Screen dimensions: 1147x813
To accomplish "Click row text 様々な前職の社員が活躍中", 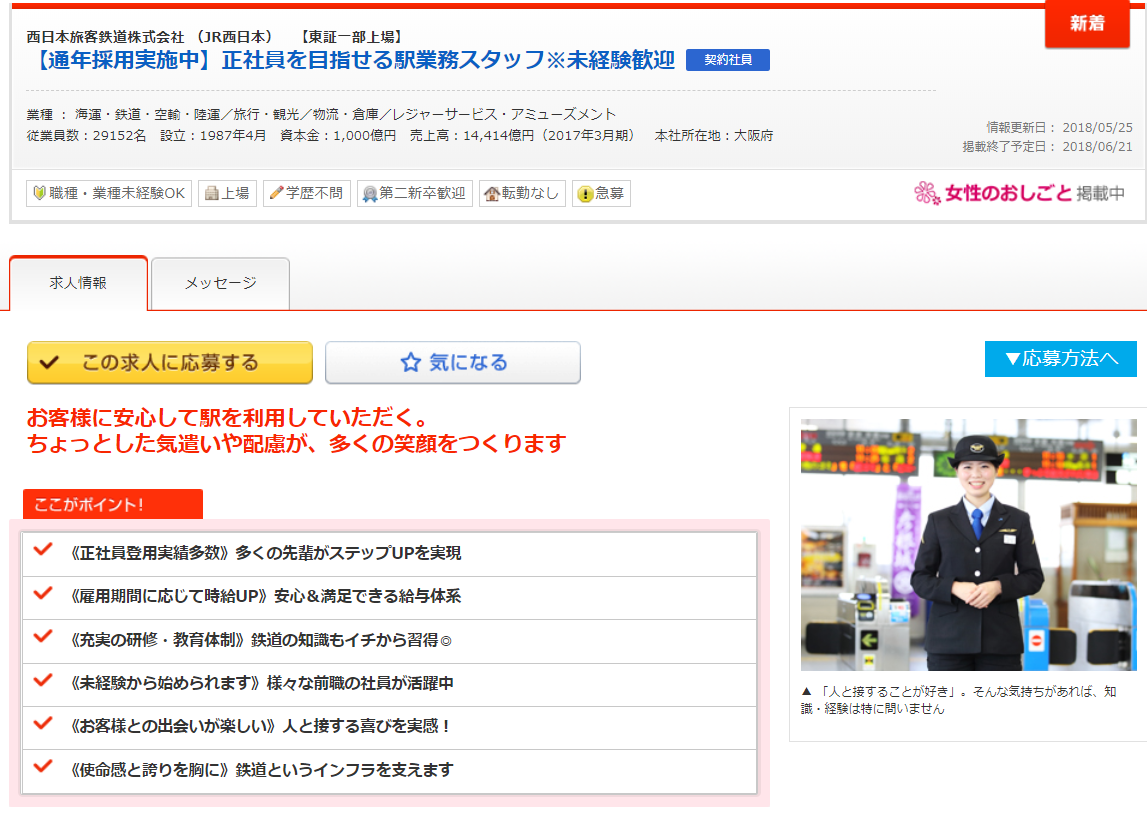I will click(x=360, y=683).
